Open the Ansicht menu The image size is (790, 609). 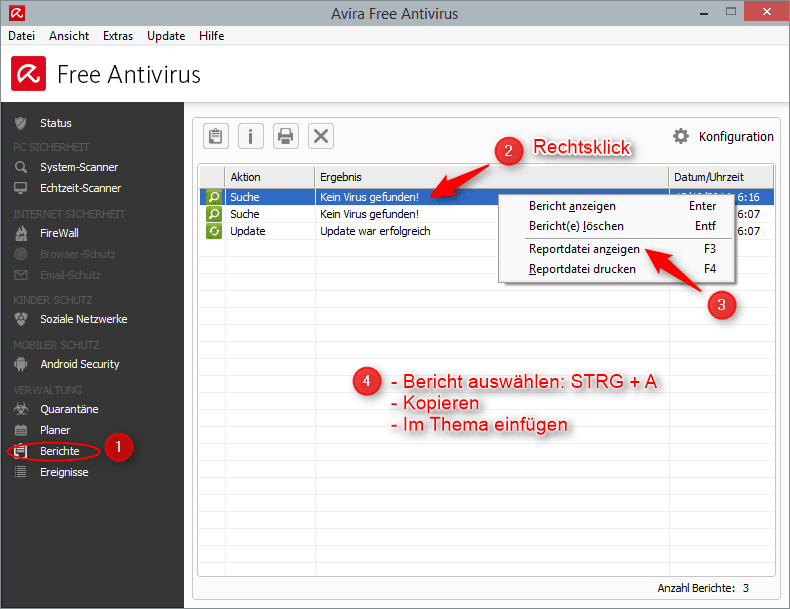(x=69, y=36)
